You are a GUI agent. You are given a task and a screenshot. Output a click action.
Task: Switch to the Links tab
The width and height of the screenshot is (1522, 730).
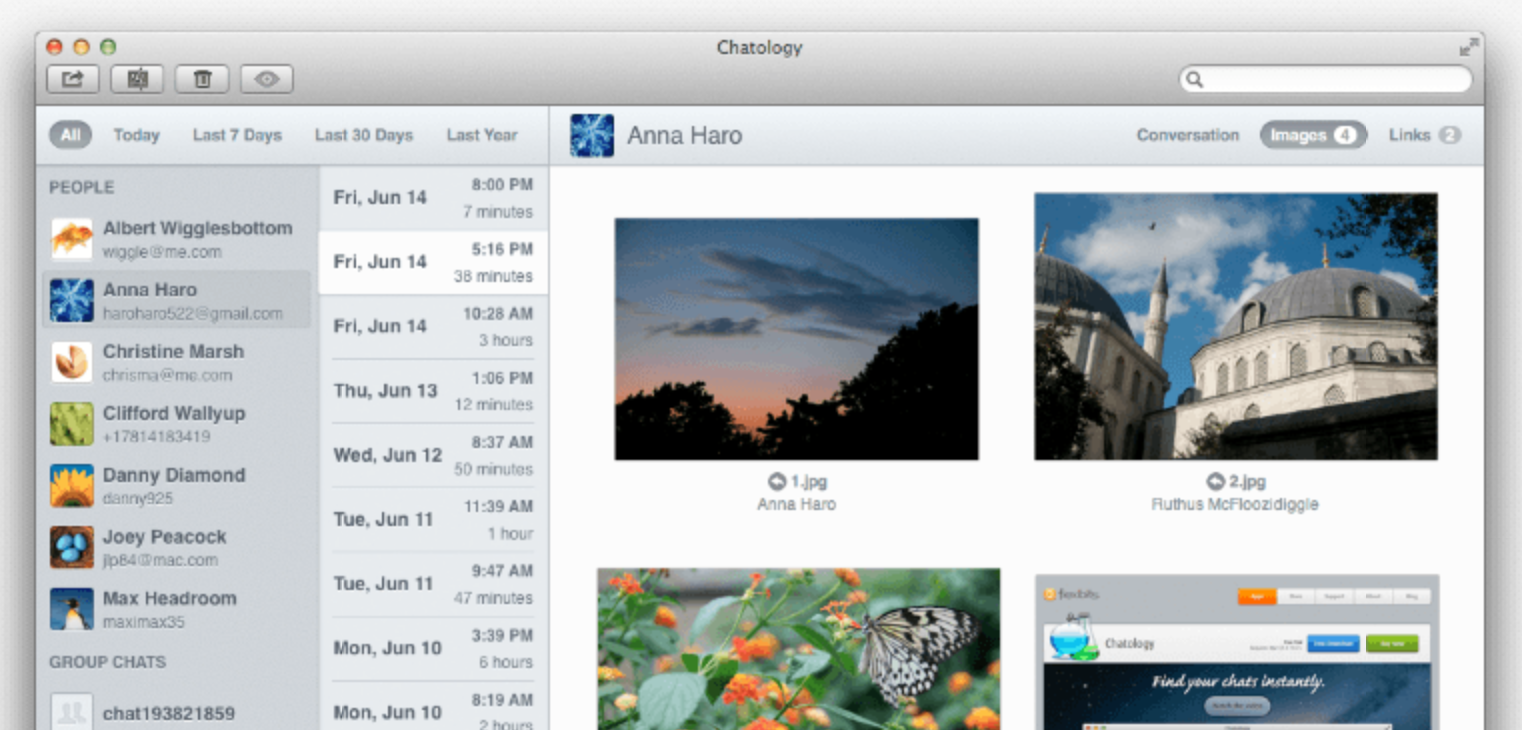click(1424, 135)
